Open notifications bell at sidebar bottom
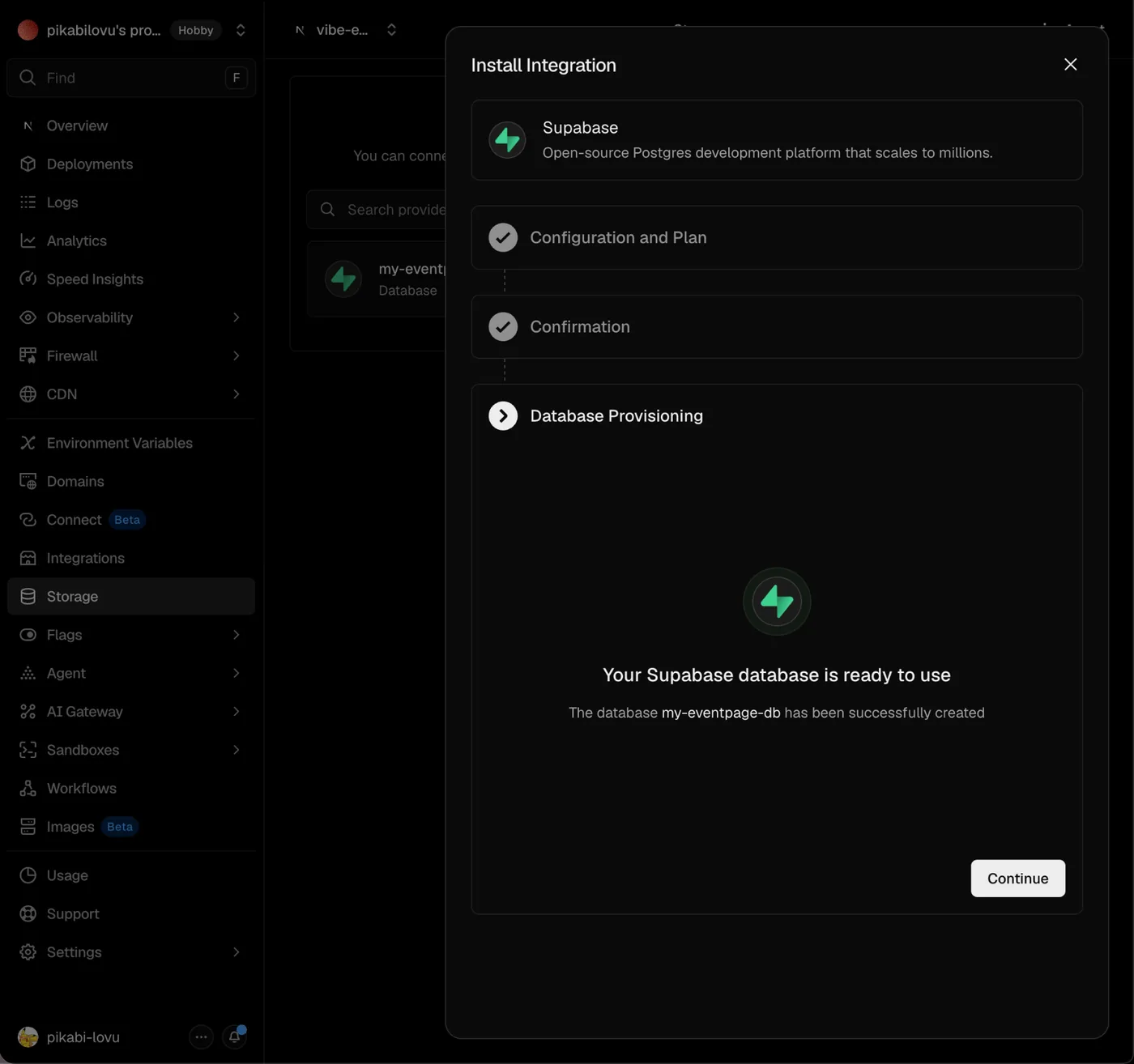The width and height of the screenshot is (1134, 1064). [234, 1036]
